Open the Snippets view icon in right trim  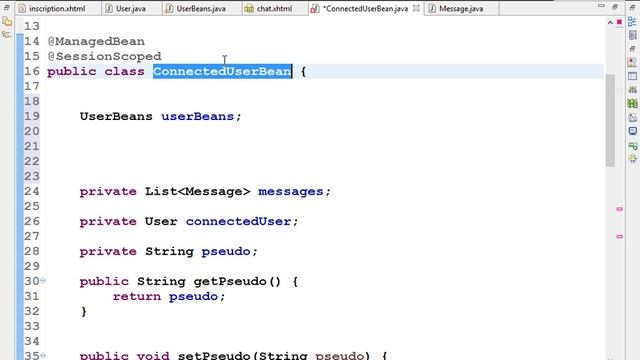pos(632,117)
